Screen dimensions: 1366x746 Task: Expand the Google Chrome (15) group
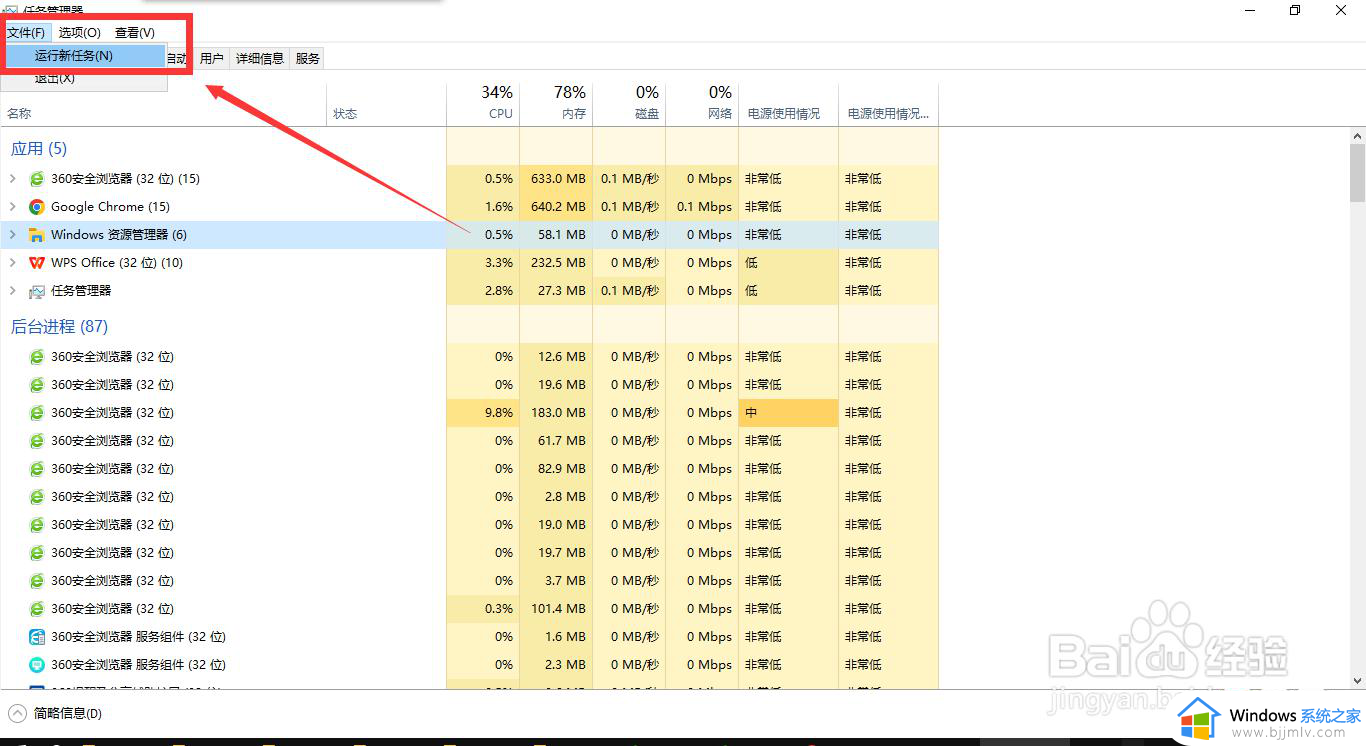[x=13, y=207]
